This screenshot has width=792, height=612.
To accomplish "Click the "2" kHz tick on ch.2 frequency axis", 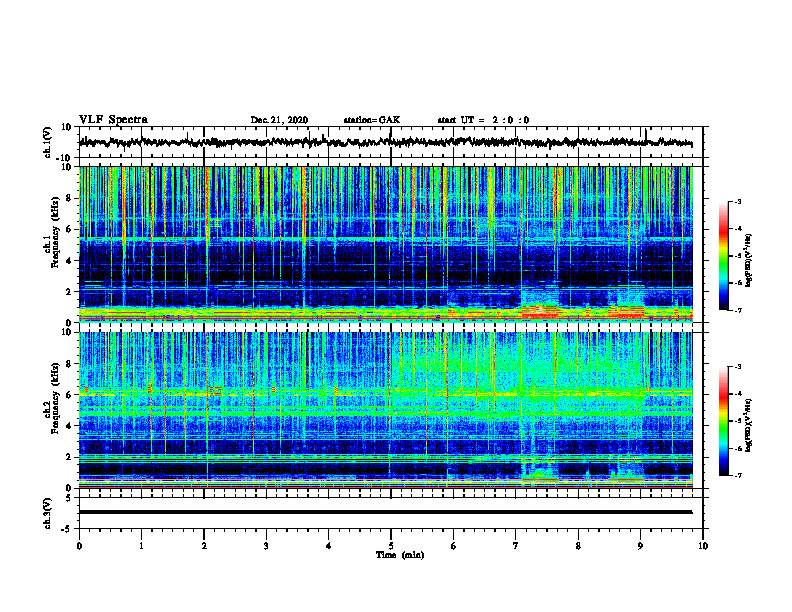I will tap(69, 457).
